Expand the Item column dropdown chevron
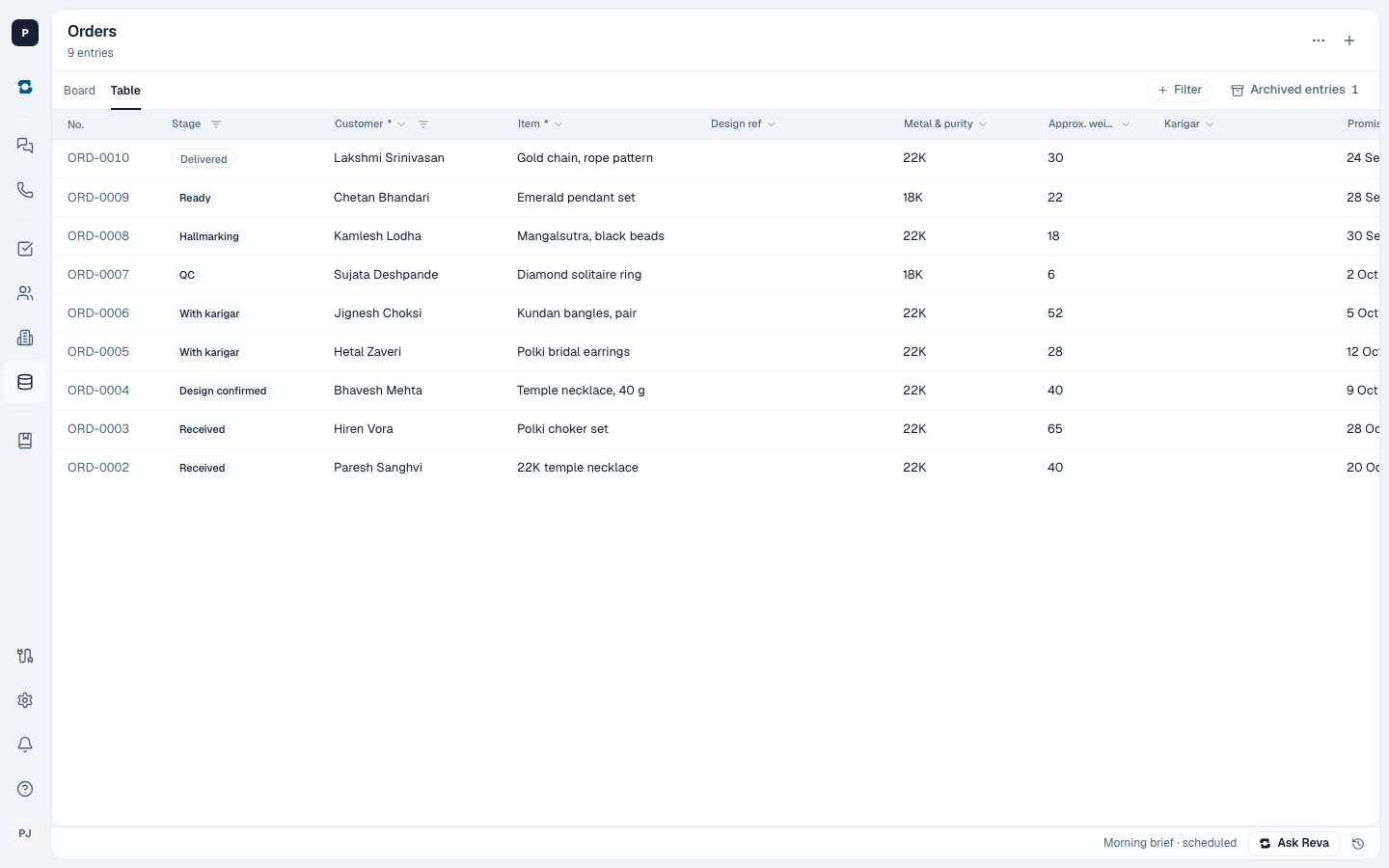Screen dimensions: 1389x868 tap(558, 124)
